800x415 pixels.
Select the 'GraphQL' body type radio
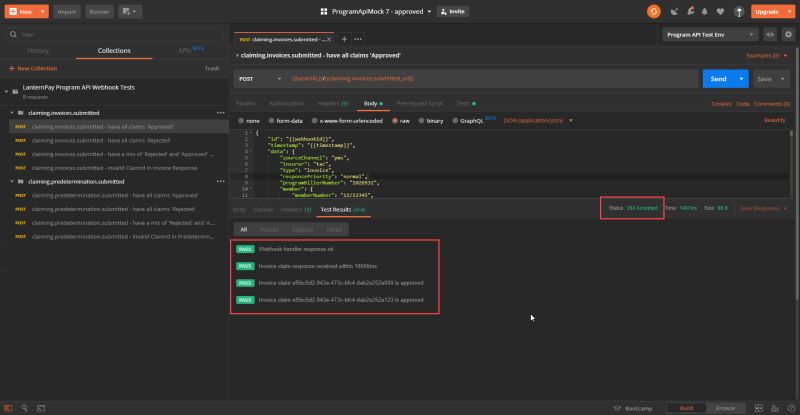pos(455,121)
